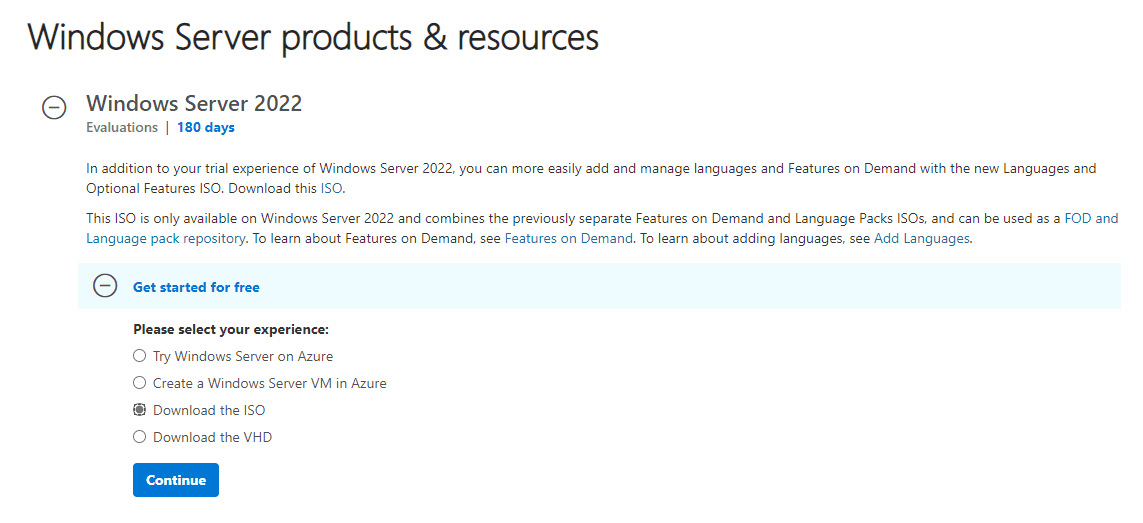Screen dimensions: 1143x523
Task: Click the Windows Server products & resources title
Action: coord(313,37)
